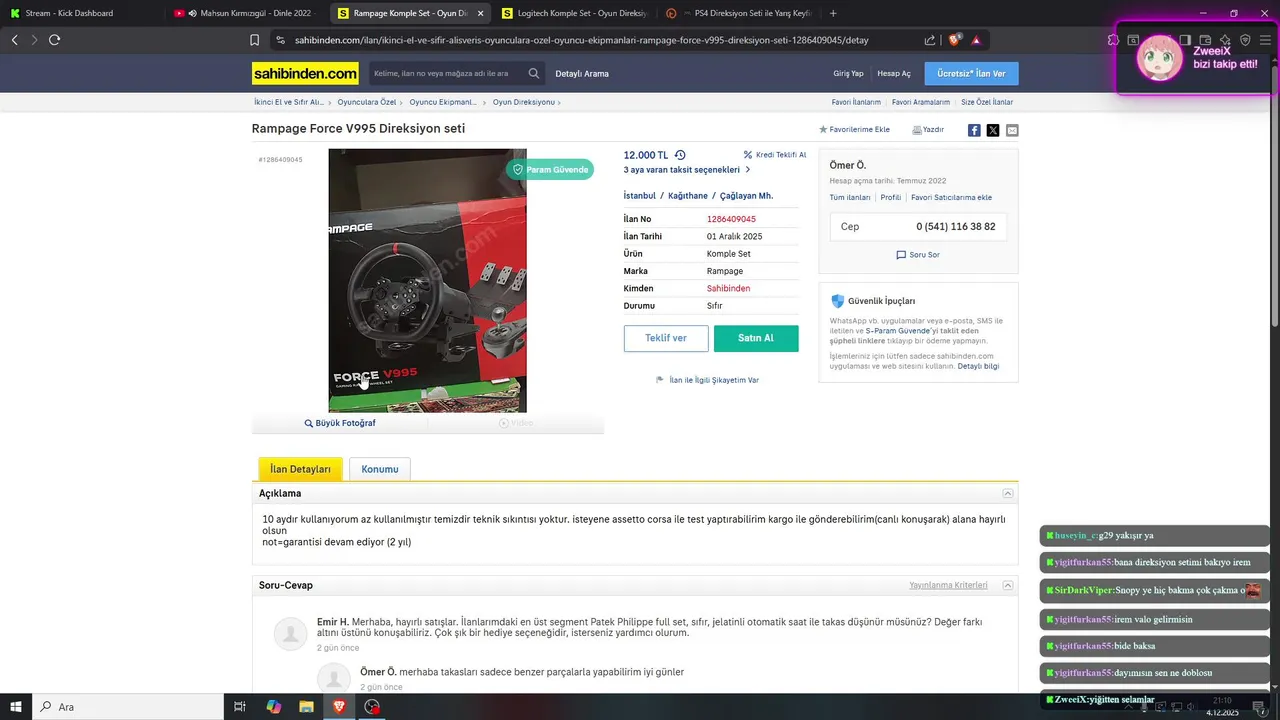
Task: Click the share icon in the address bar
Action: pos(930,40)
